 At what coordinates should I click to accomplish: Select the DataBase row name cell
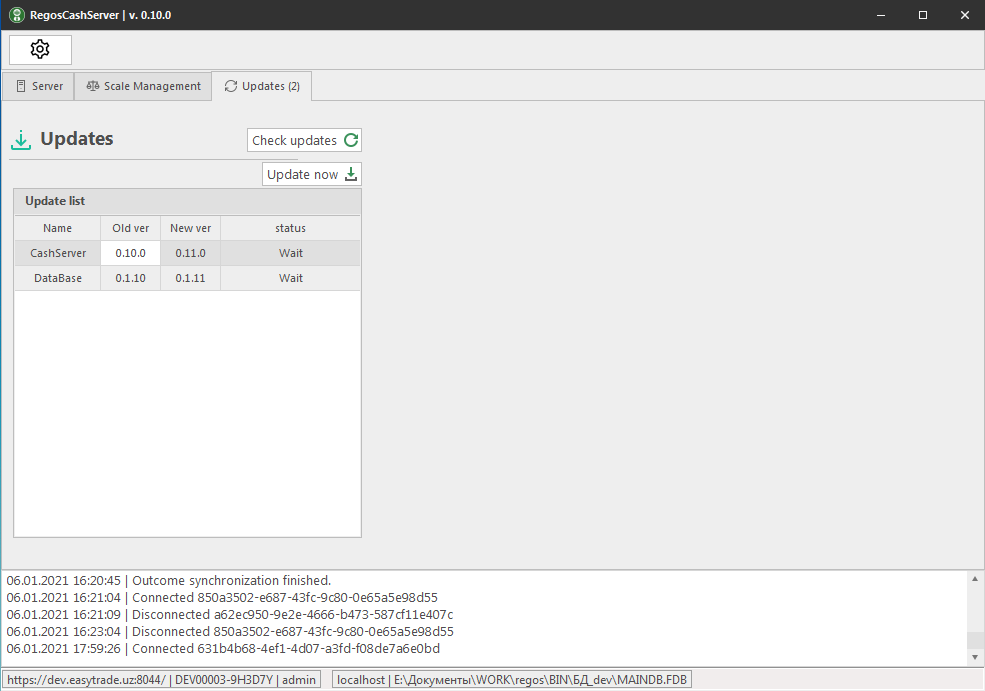coord(58,278)
